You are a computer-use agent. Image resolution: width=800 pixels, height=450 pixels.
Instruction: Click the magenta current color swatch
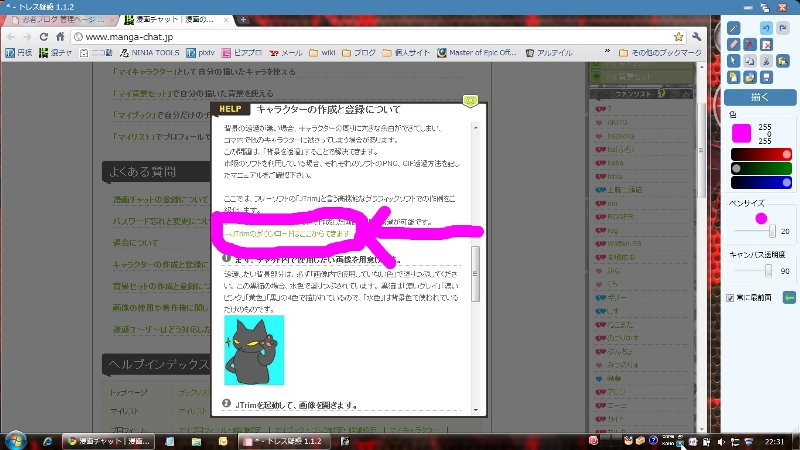[741, 133]
